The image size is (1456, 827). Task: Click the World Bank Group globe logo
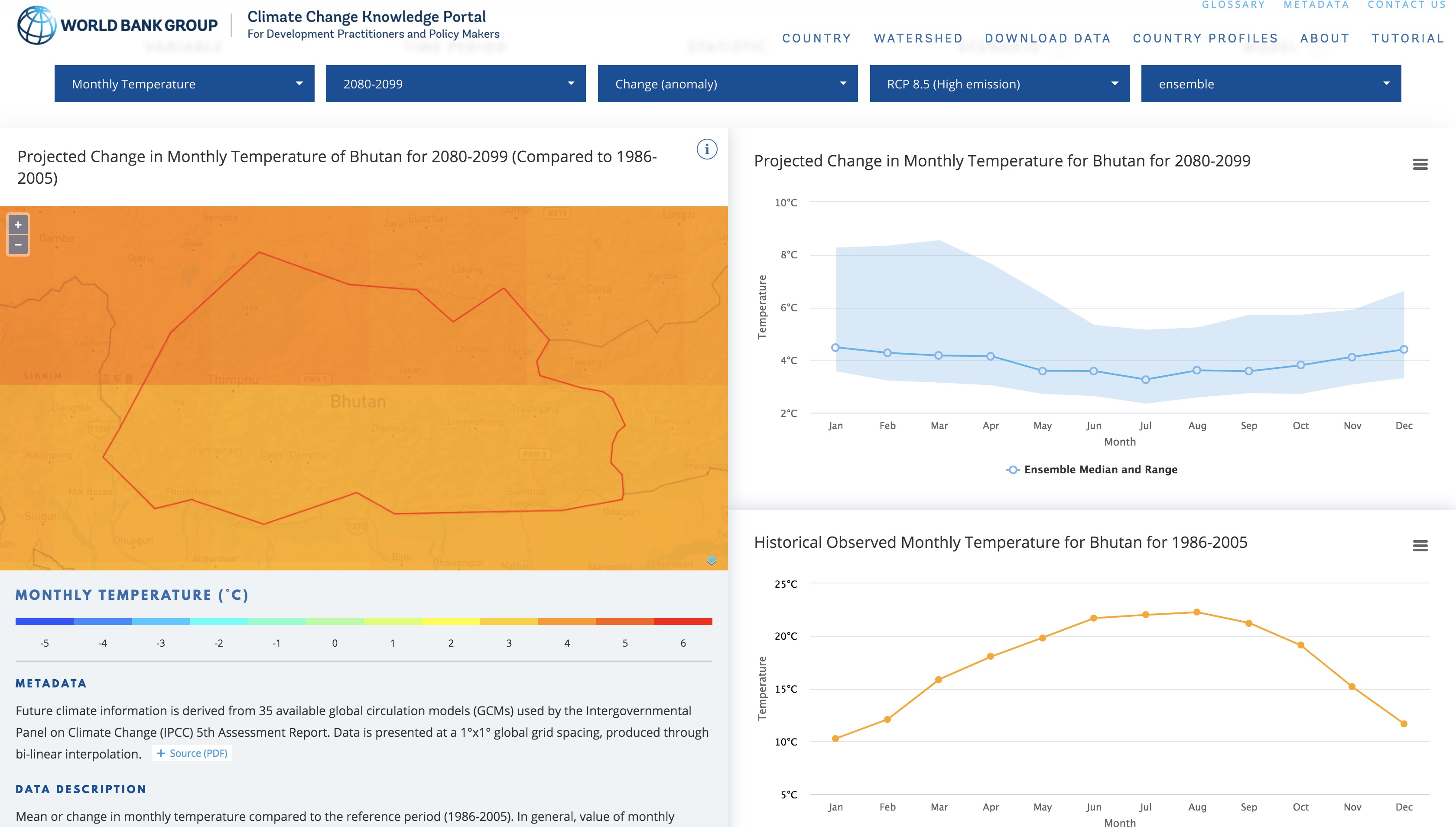point(36,25)
